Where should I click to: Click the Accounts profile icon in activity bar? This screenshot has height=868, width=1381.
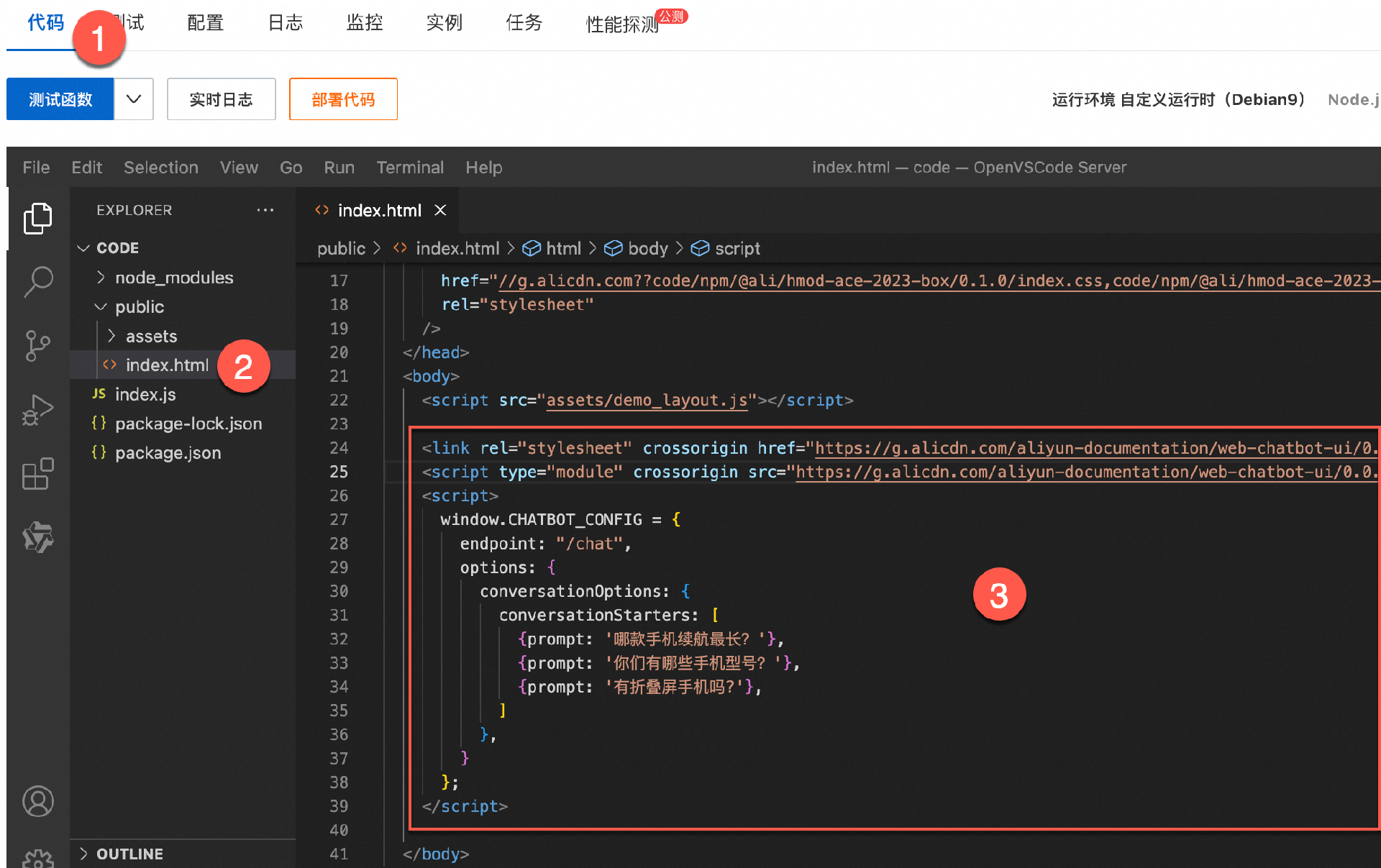[x=37, y=801]
